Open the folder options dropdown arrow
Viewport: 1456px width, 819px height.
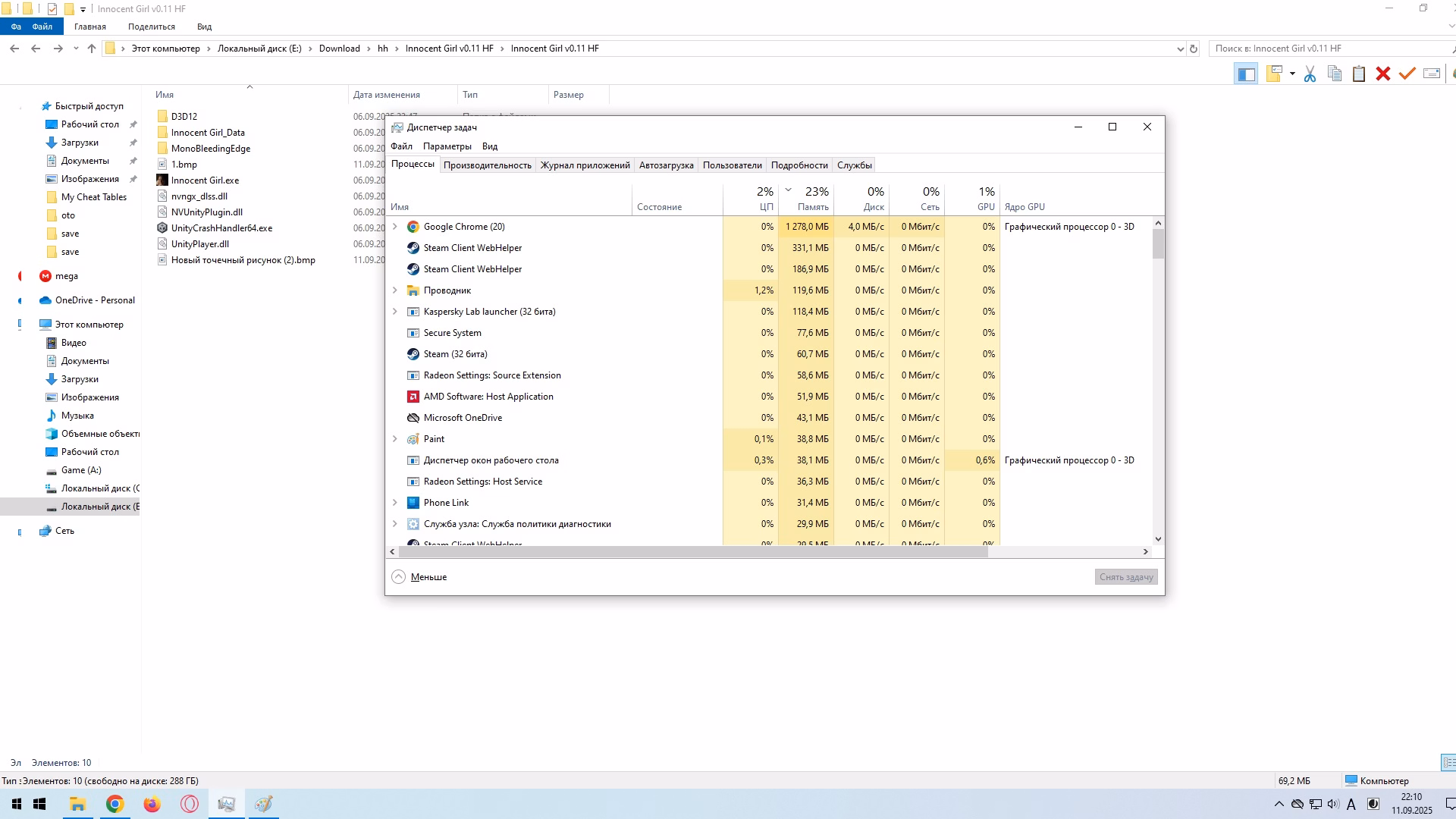pyautogui.click(x=1292, y=74)
